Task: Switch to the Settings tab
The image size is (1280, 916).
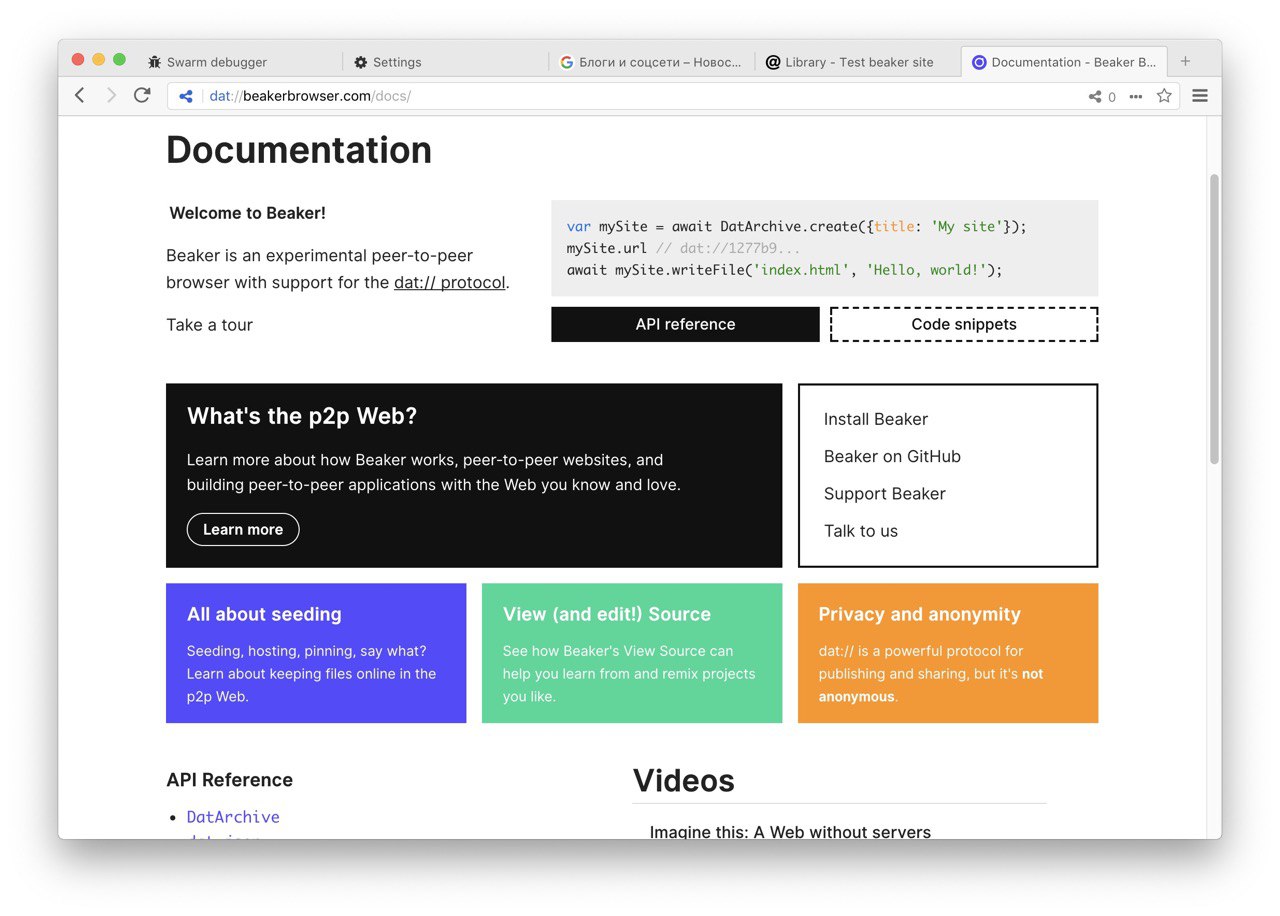Action: click(446, 62)
